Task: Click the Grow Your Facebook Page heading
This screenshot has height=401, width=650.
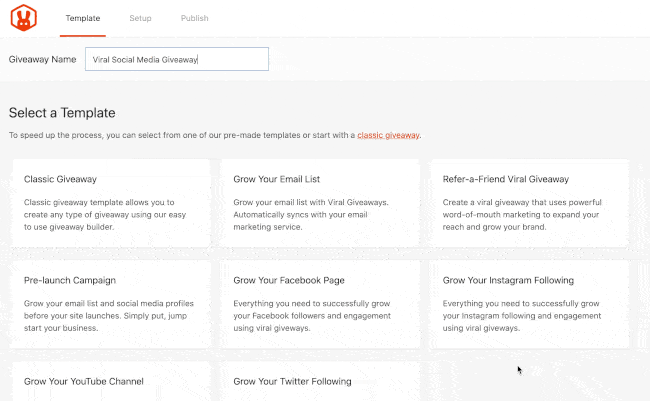Action: point(289,280)
